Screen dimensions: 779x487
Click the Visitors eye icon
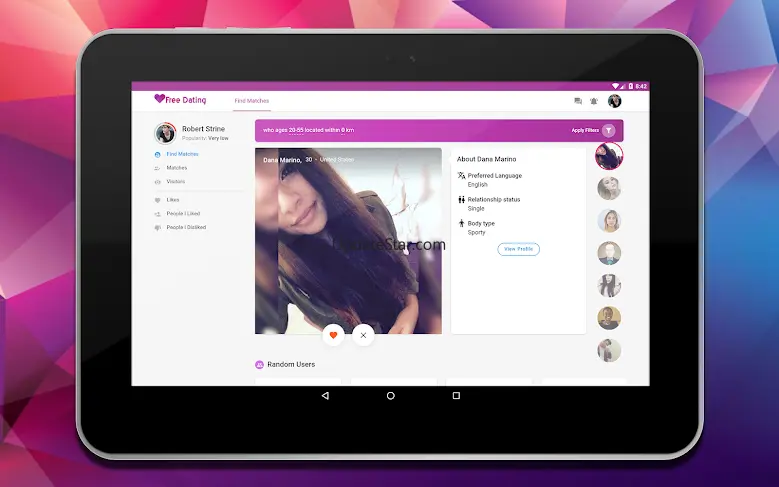tap(157, 182)
